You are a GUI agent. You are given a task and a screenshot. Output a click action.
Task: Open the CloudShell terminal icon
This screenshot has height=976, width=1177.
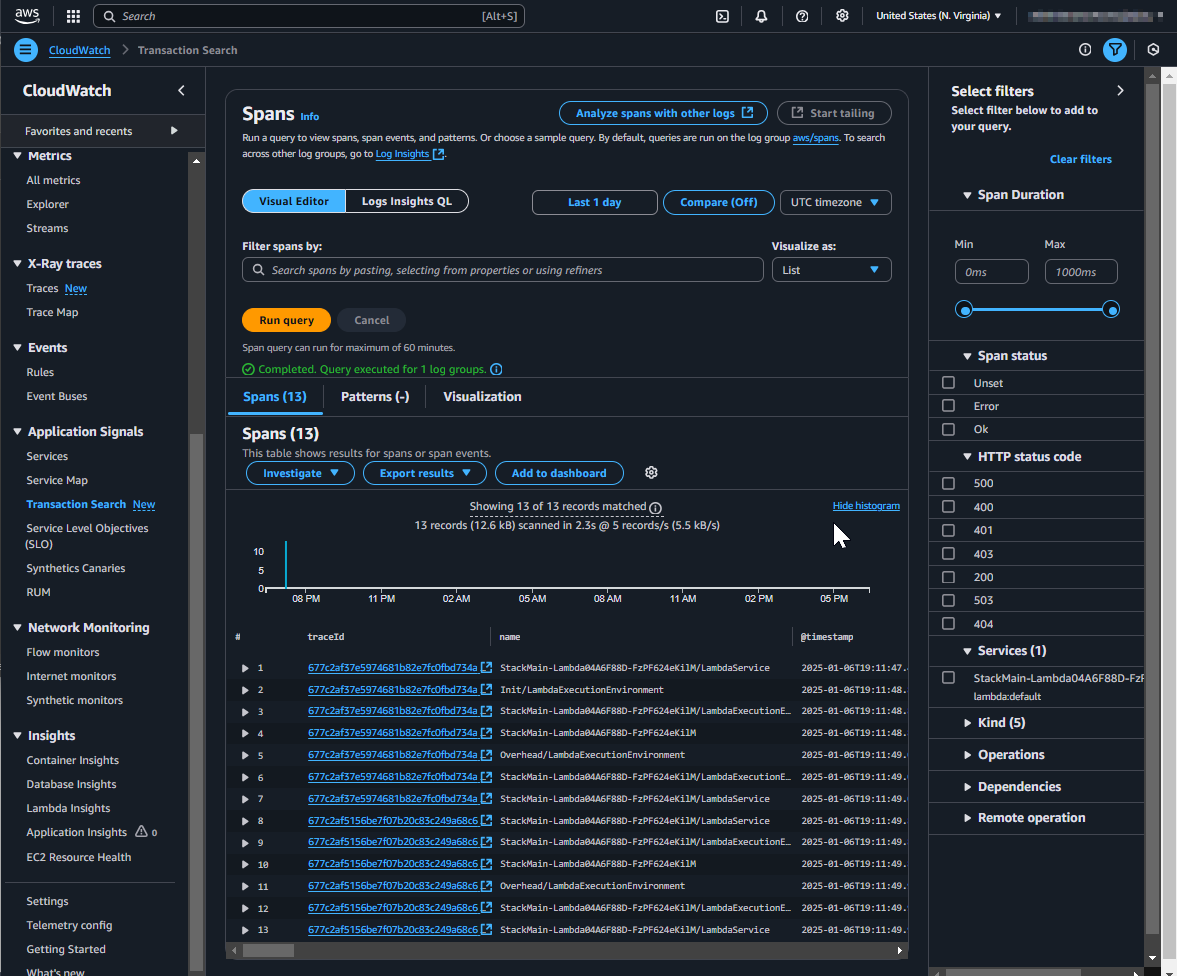click(723, 16)
